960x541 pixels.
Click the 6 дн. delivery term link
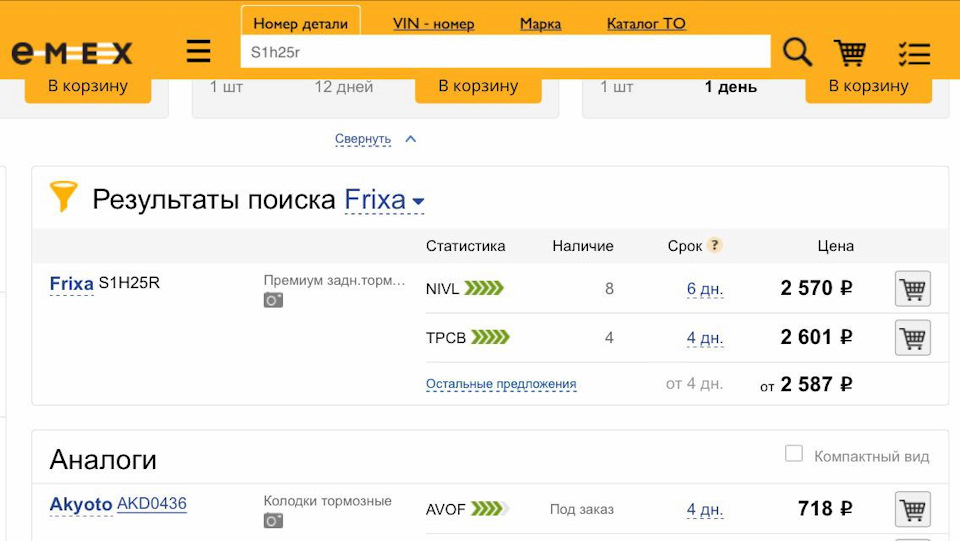click(705, 288)
